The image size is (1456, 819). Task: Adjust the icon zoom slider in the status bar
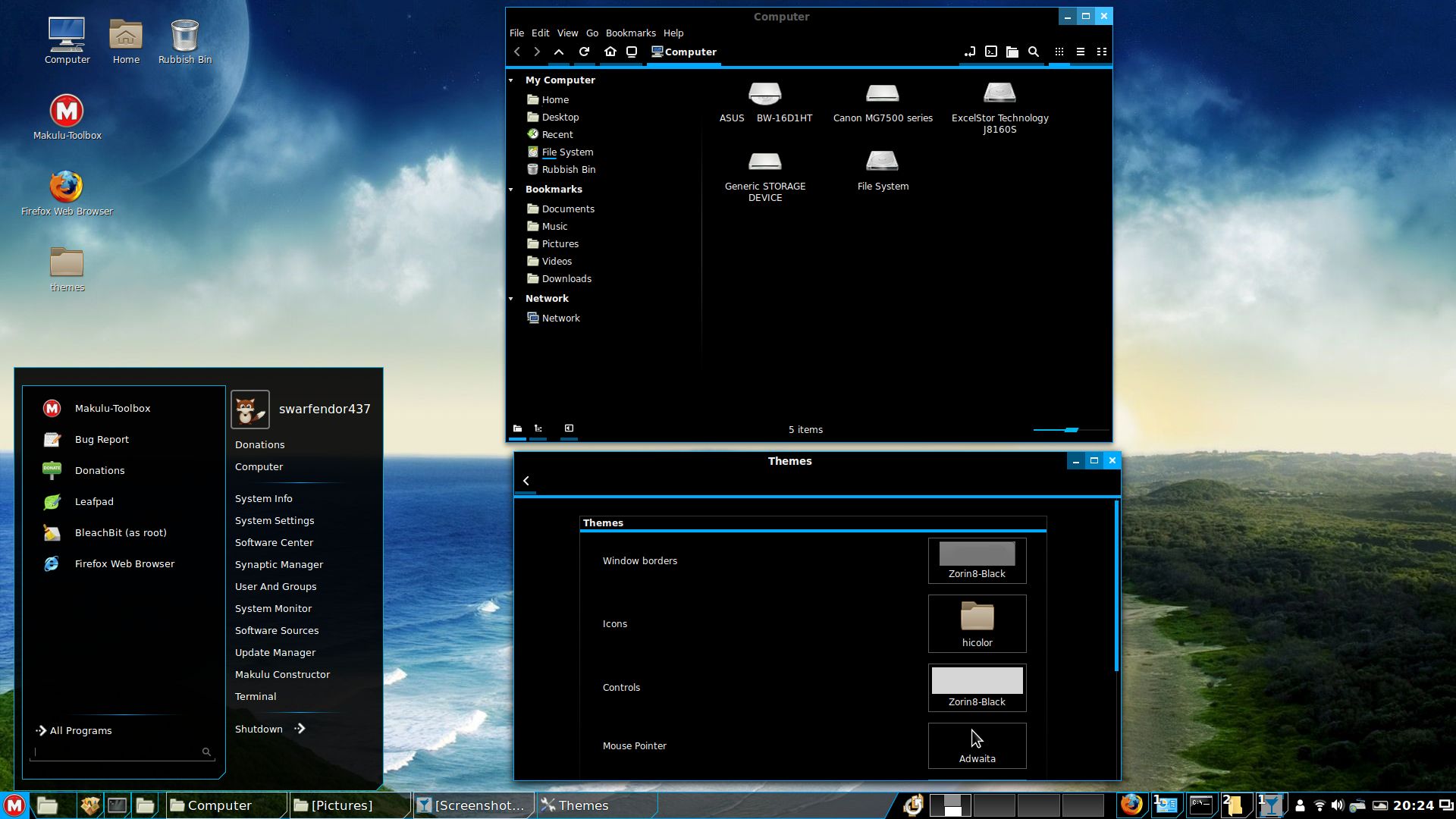tap(1071, 430)
